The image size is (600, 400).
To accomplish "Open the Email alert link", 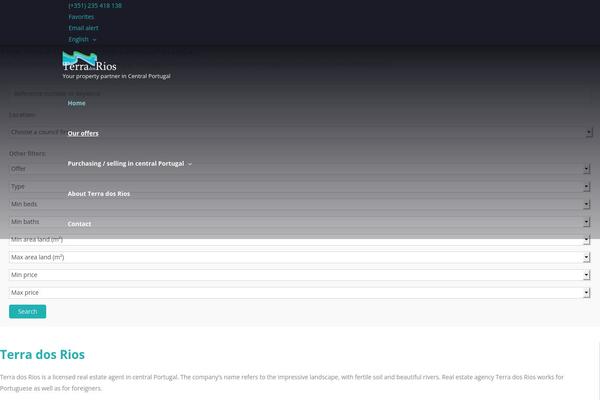I will 83,28.
